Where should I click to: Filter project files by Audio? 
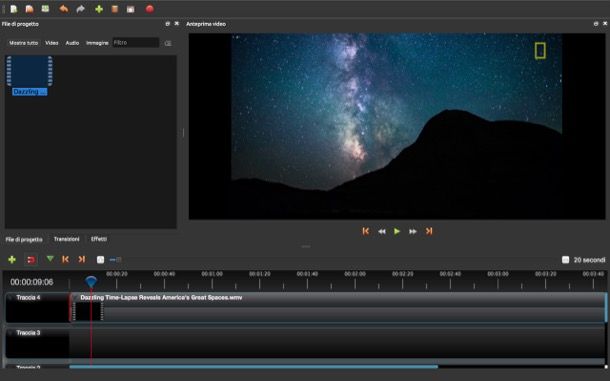click(x=72, y=43)
